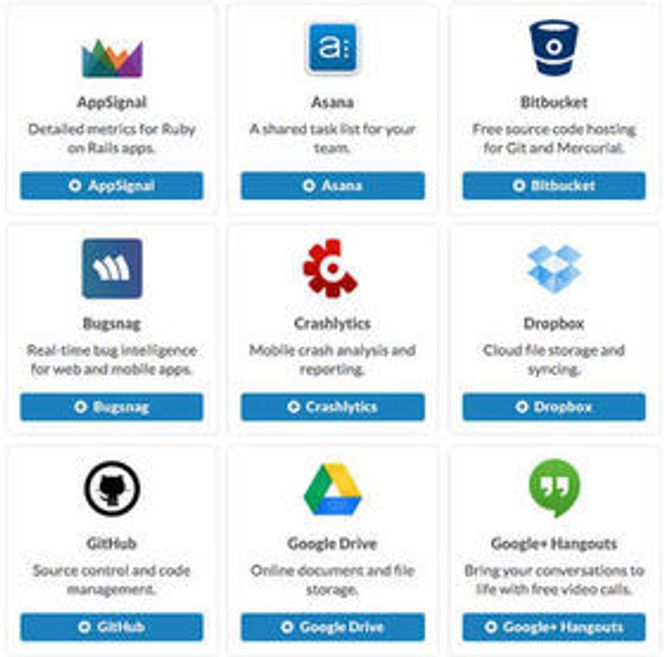Click the Asana blue square logo
Screen dimensions: 664x657
pyautogui.click(x=332, y=48)
